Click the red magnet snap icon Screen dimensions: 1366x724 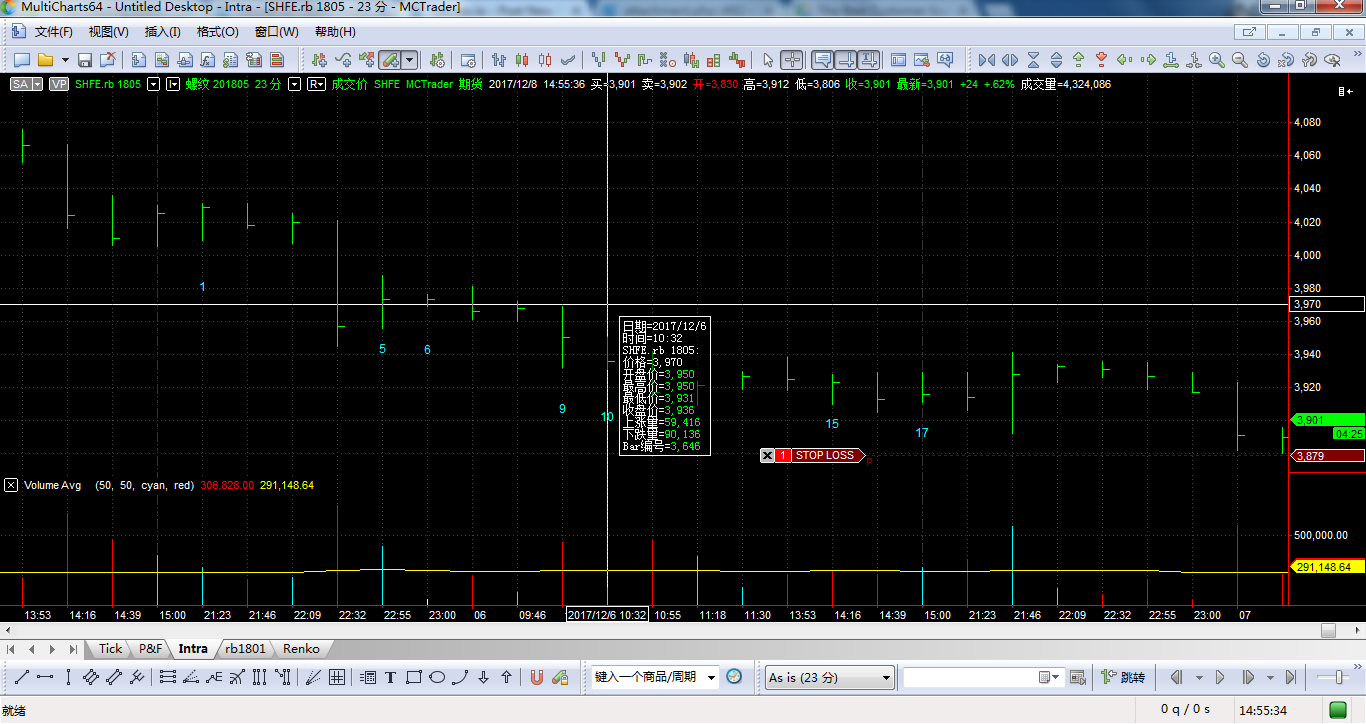click(536, 677)
